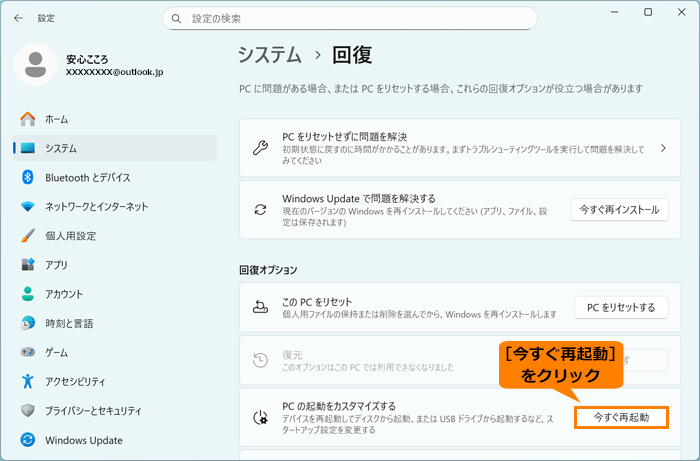Click the PC をリセットする button
Screen dimensions: 700x461
[x=621, y=307]
